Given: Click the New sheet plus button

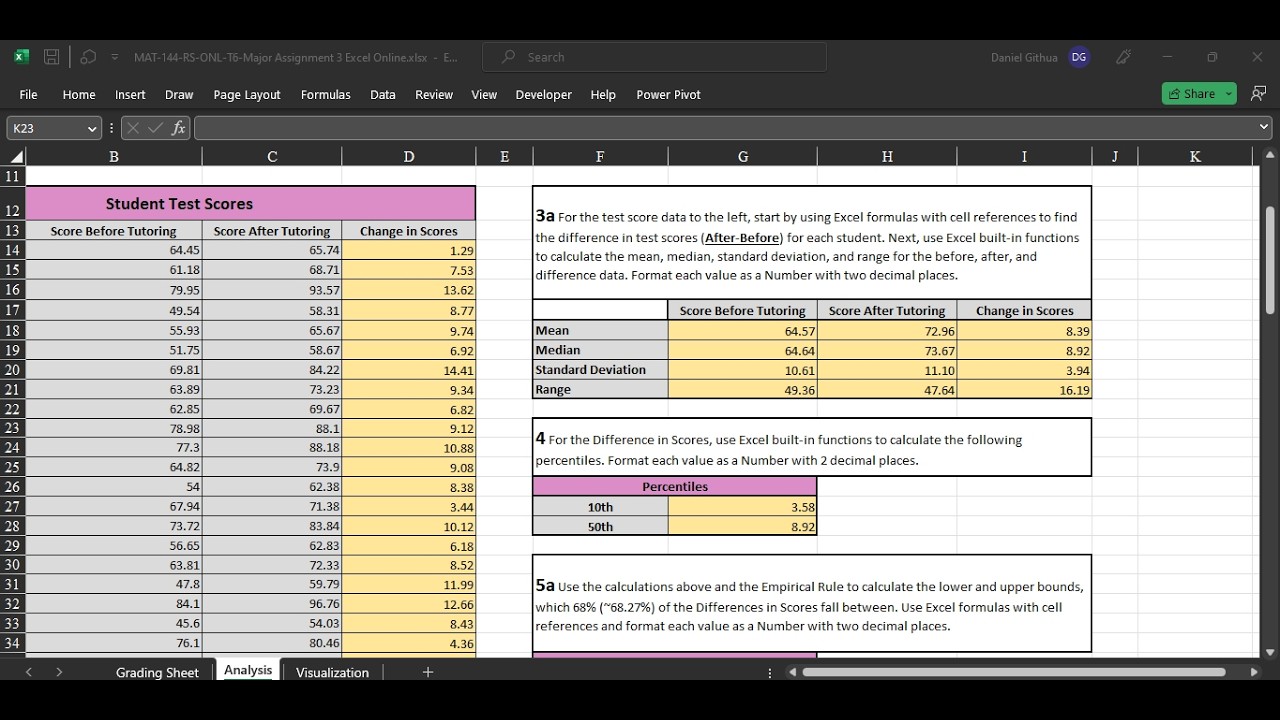Looking at the screenshot, I should pyautogui.click(x=428, y=672).
